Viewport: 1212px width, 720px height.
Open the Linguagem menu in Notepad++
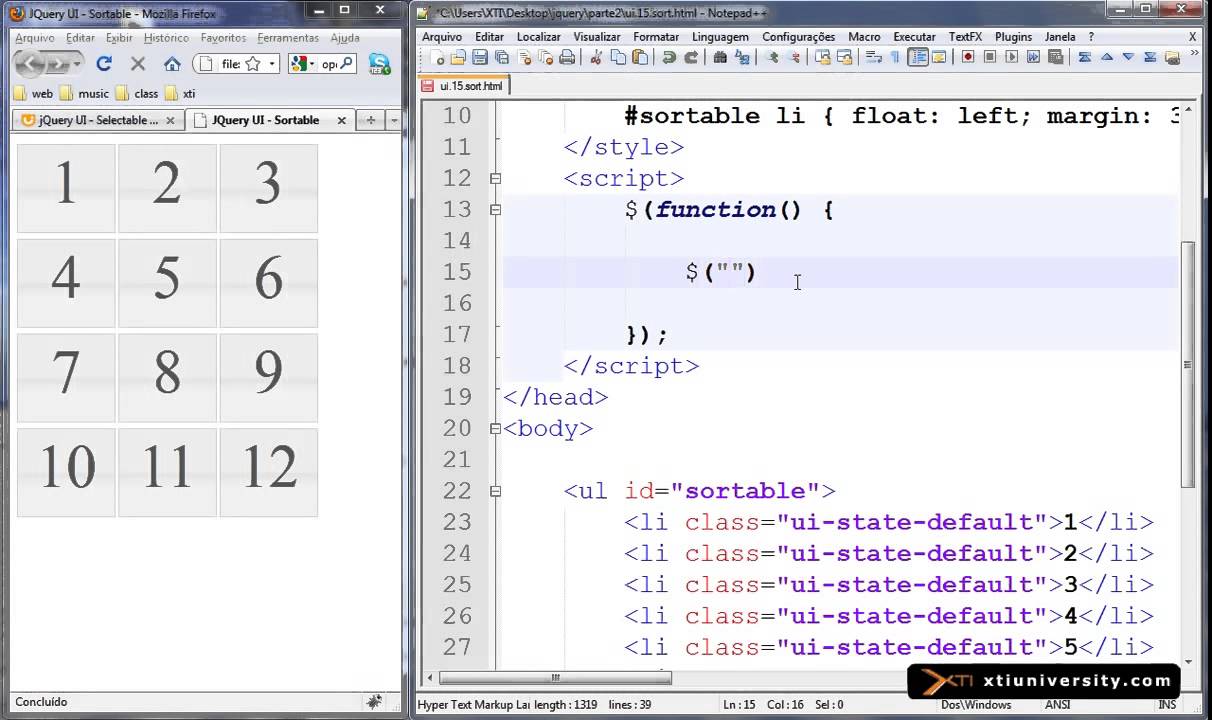(720, 37)
